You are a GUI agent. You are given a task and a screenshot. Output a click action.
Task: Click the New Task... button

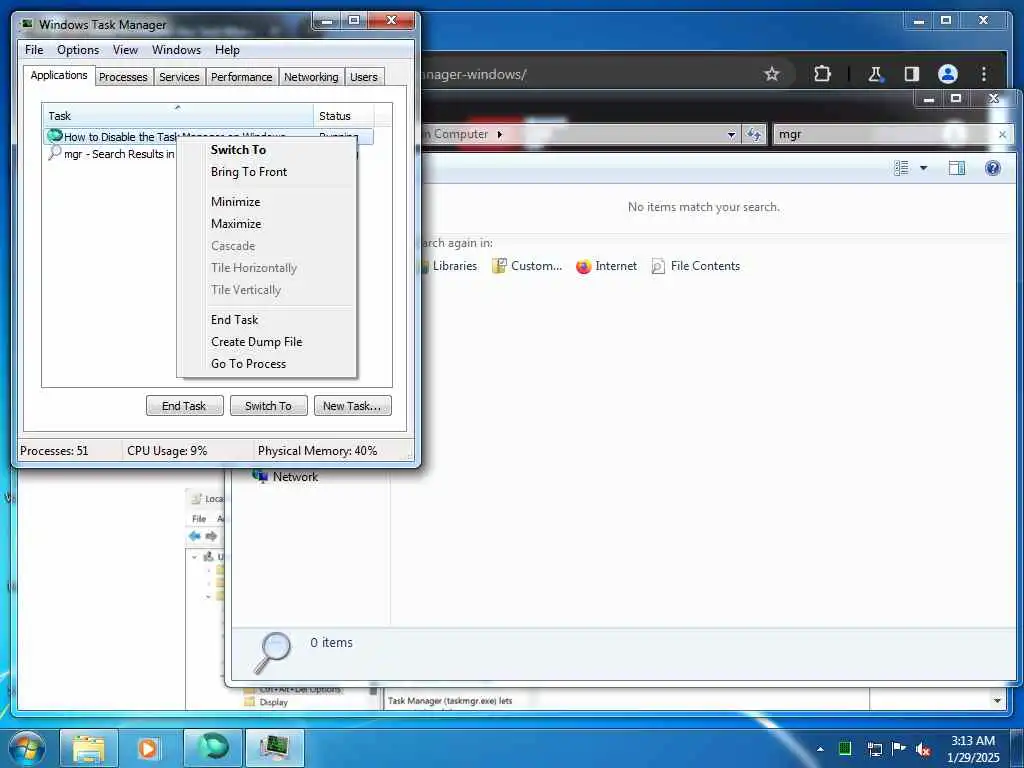(352, 406)
